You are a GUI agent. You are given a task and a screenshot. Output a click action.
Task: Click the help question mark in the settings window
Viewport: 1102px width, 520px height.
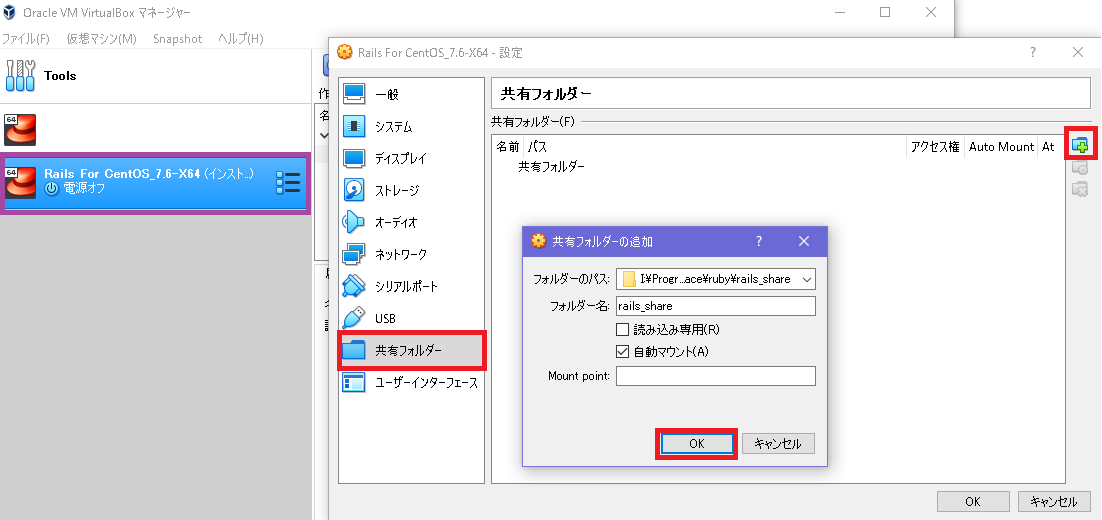(x=1032, y=52)
